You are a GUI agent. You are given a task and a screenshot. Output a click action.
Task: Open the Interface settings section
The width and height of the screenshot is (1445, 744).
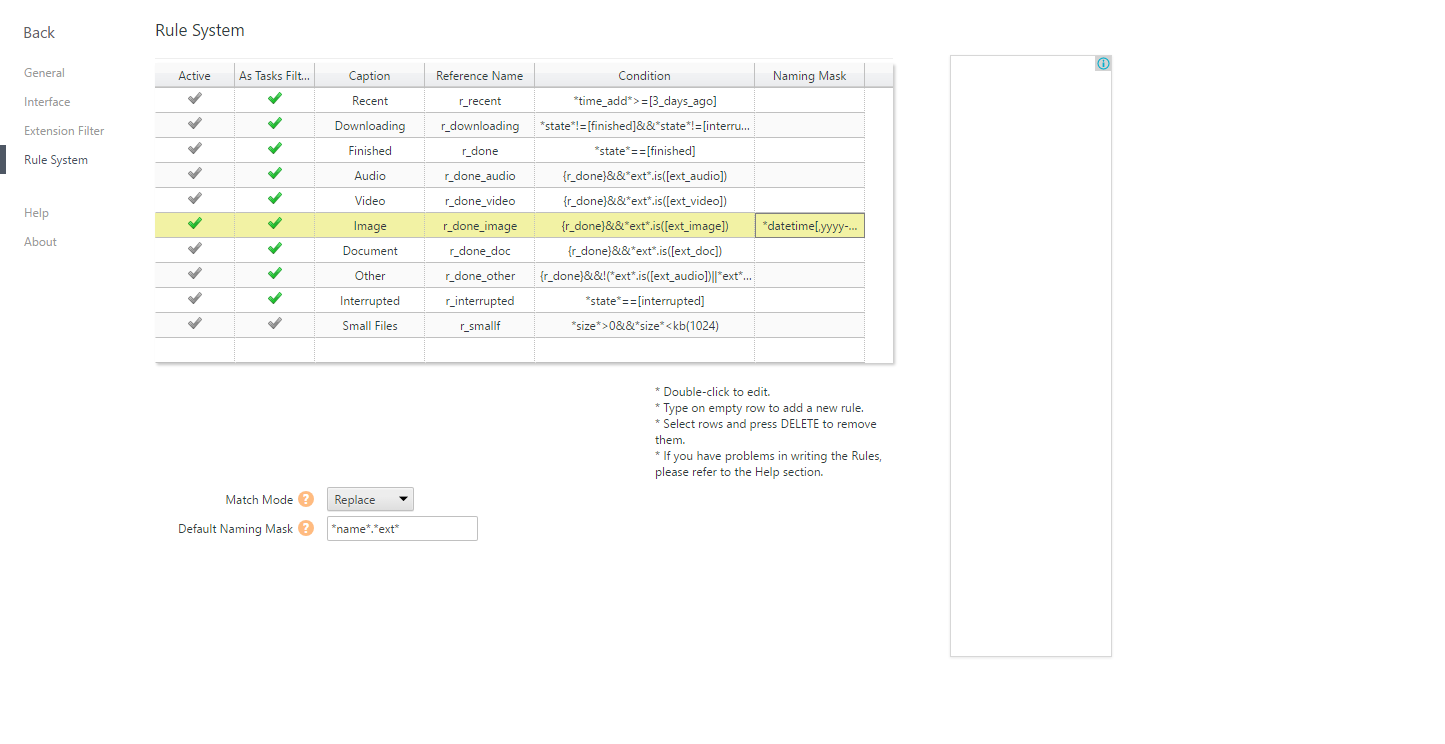47,102
